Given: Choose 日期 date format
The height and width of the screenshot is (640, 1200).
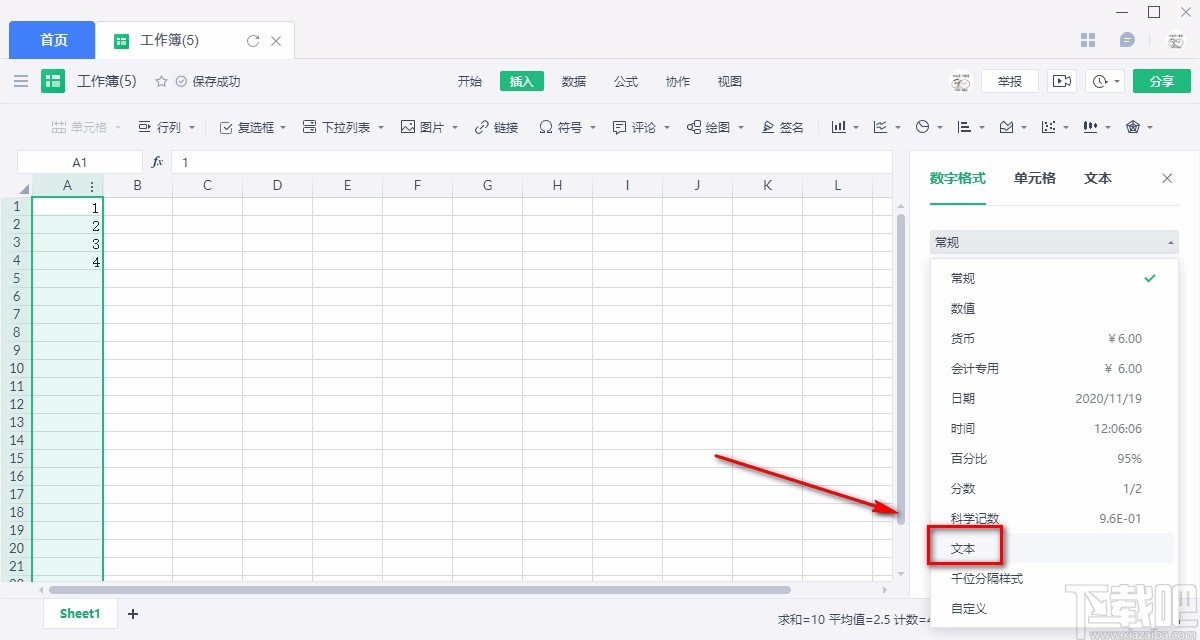Looking at the screenshot, I should click(1052, 398).
